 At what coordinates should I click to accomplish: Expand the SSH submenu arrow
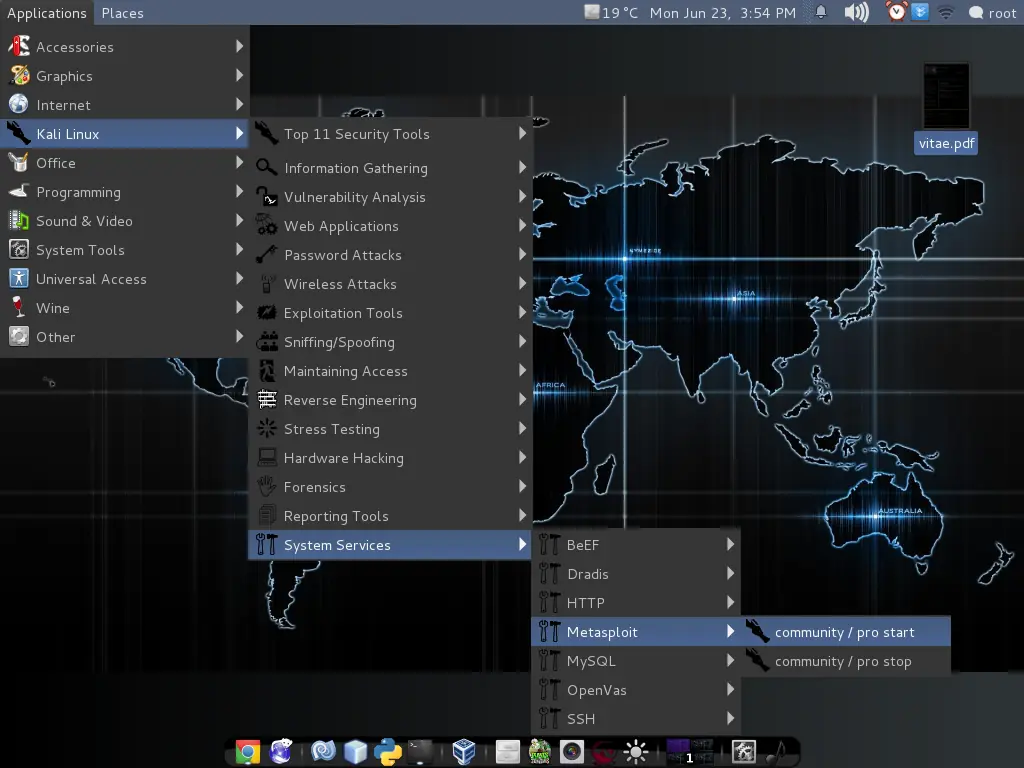pos(730,718)
